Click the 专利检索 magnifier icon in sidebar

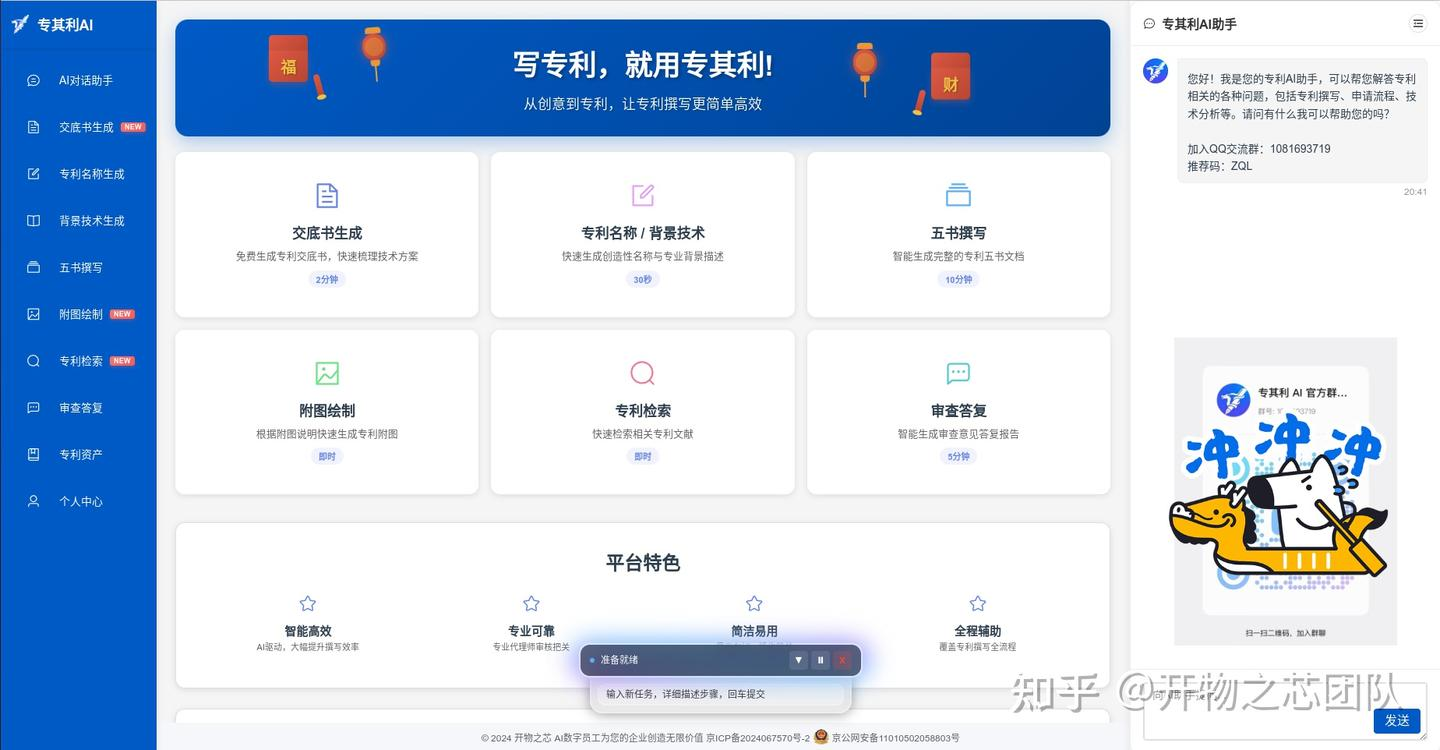point(34,361)
